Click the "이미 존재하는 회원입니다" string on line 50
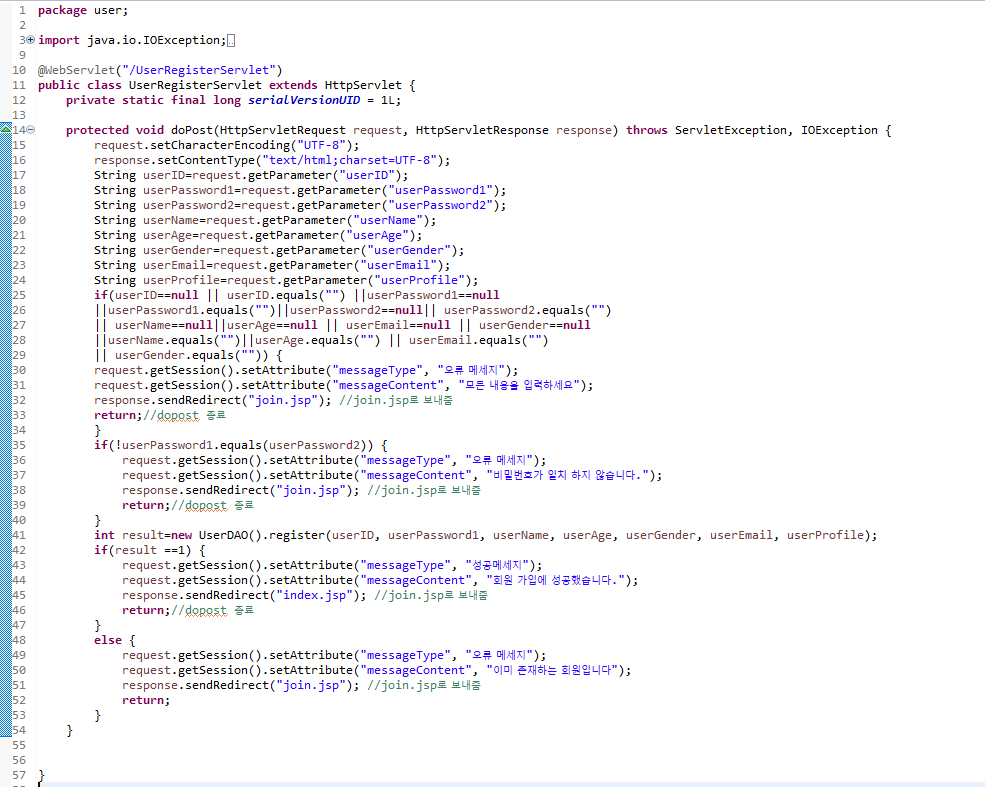 [552, 671]
